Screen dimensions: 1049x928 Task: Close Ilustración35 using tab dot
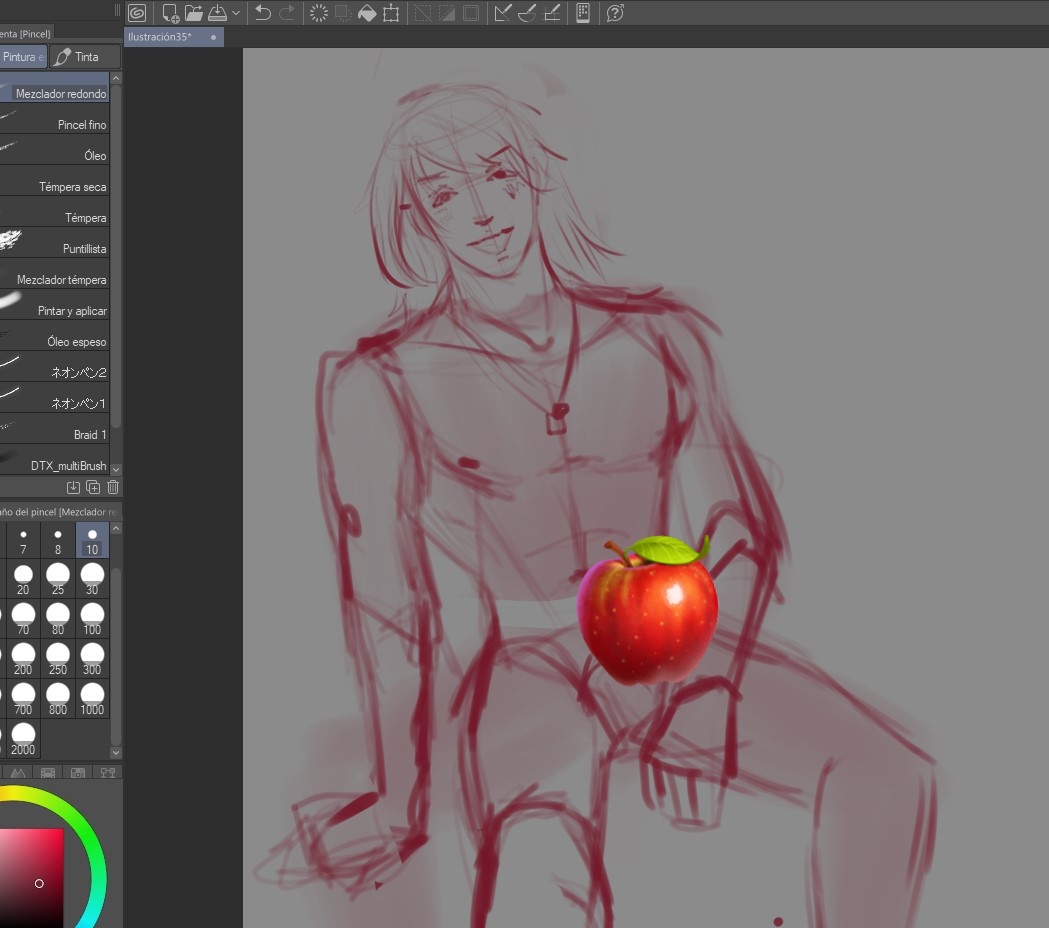213,37
